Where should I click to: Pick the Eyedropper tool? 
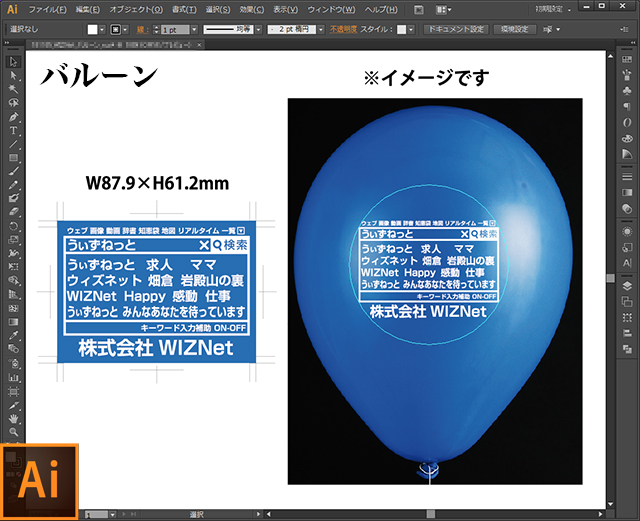click(13, 336)
